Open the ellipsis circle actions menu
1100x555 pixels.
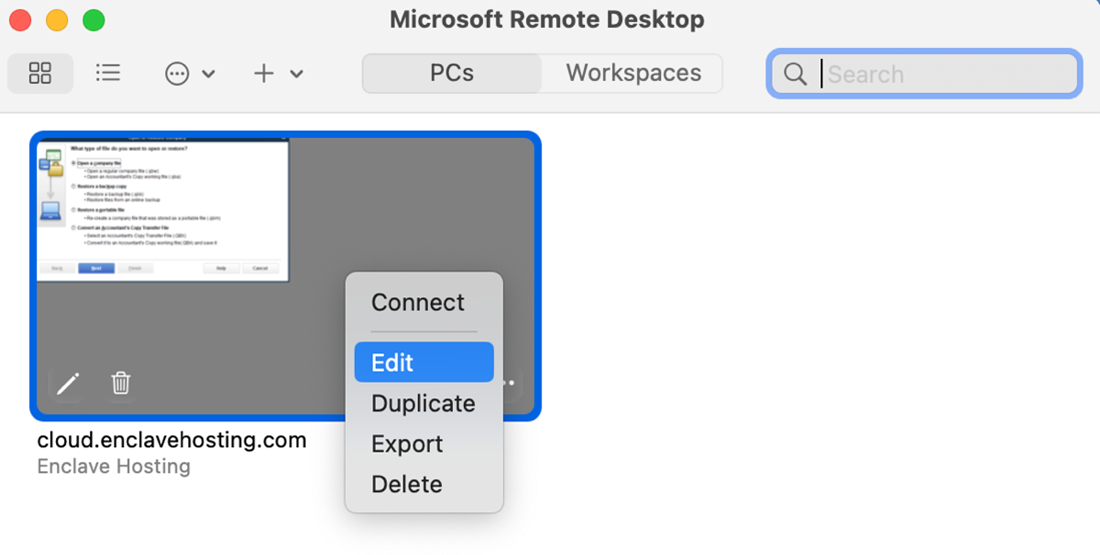tap(177, 74)
